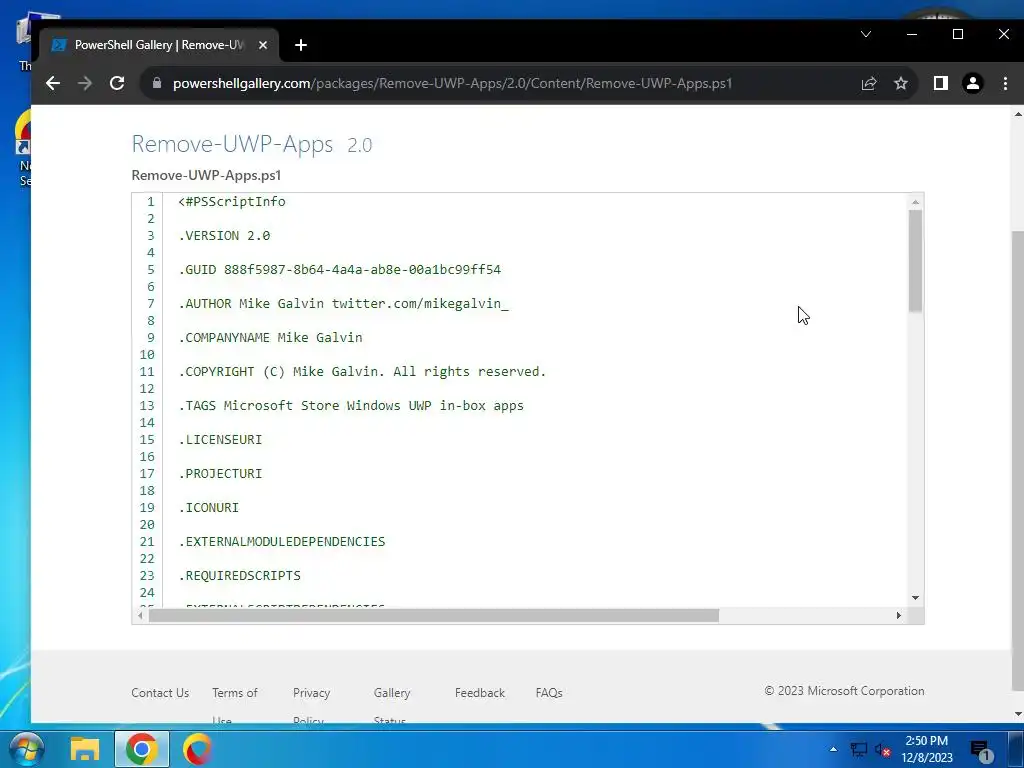This screenshot has height=768, width=1024.
Task: Click the .COPYRIGHT line
Action: click(362, 372)
